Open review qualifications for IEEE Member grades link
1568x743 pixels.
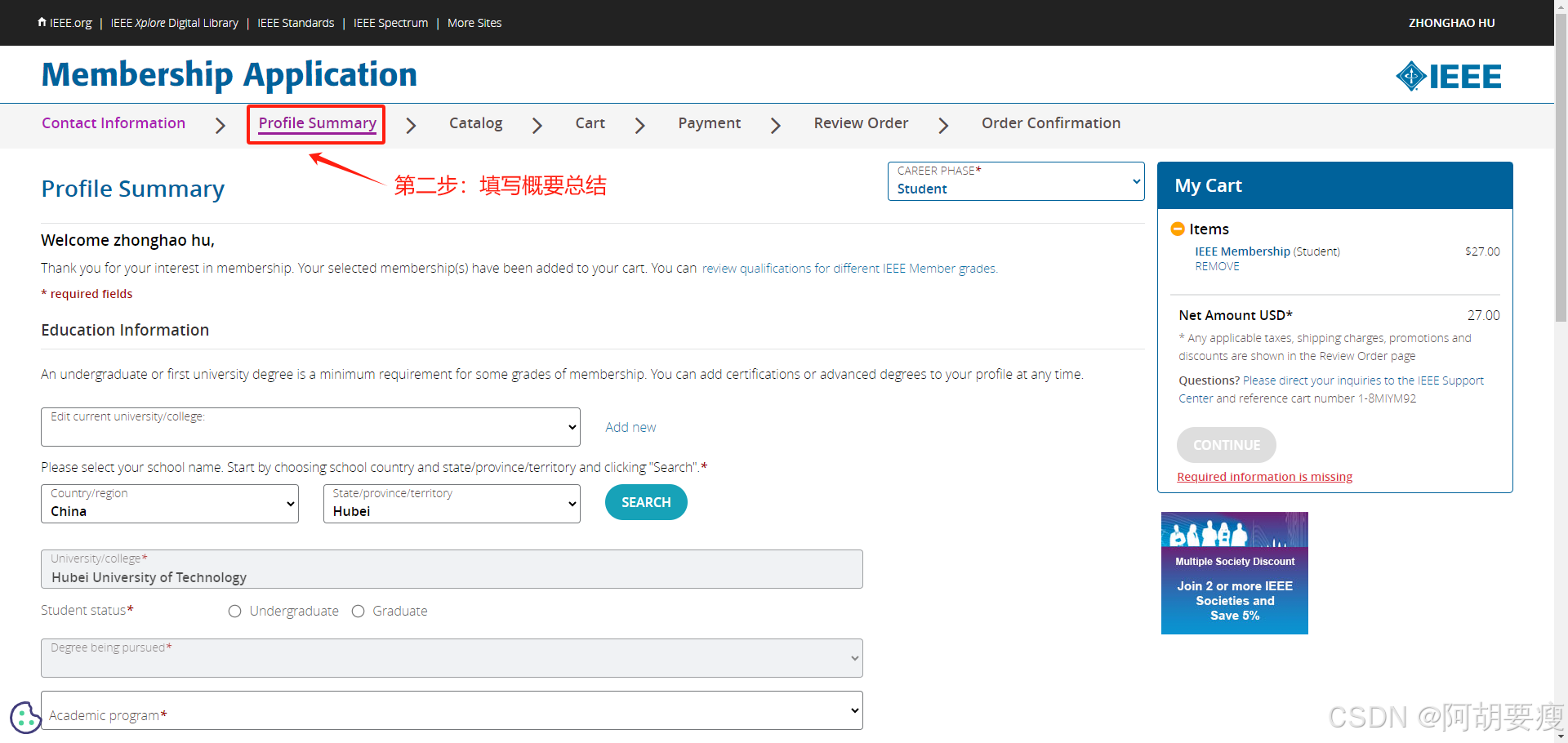coord(849,269)
